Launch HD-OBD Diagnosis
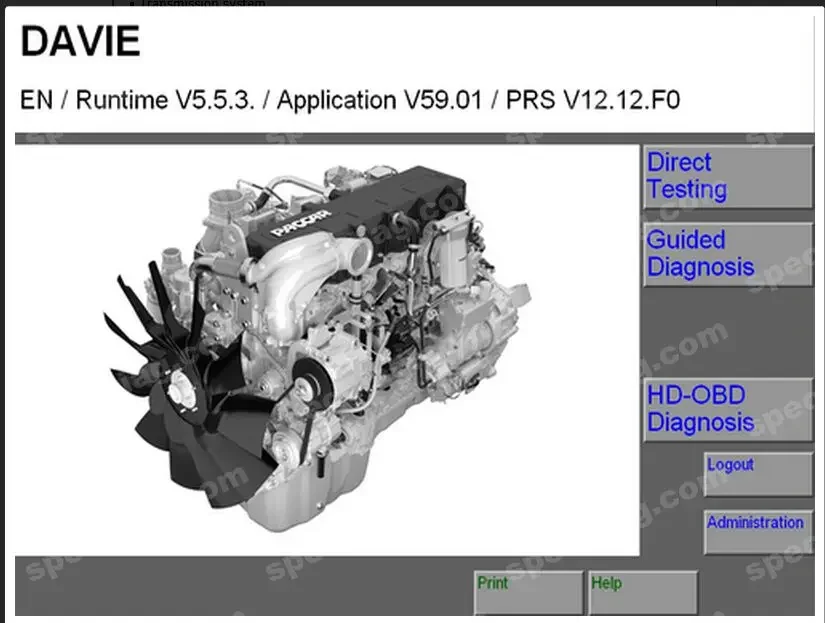Viewport: 825px width, 623px height. tap(728, 410)
